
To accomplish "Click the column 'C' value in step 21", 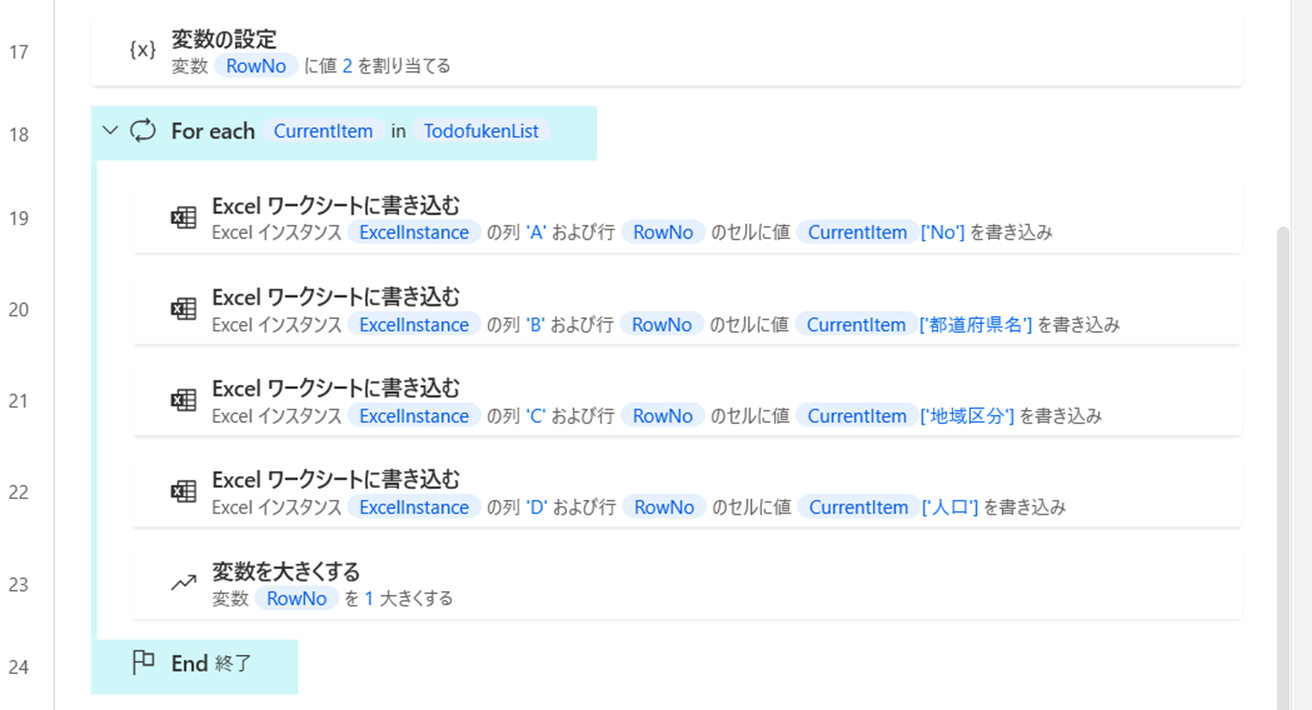I will tap(534, 416).
